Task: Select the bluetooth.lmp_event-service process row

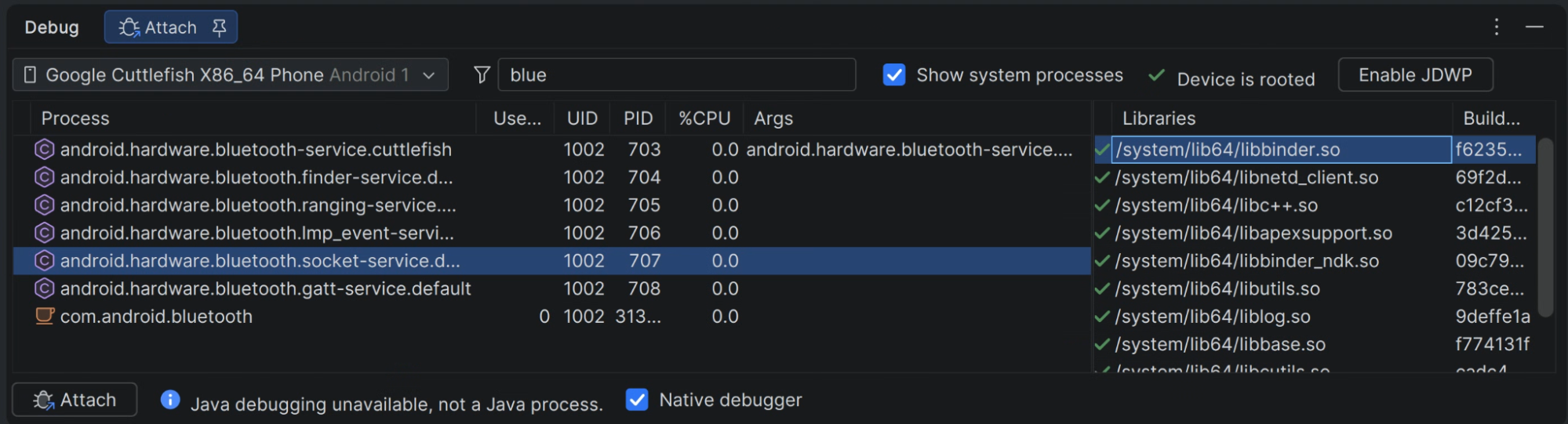Action: pyautogui.click(x=551, y=233)
